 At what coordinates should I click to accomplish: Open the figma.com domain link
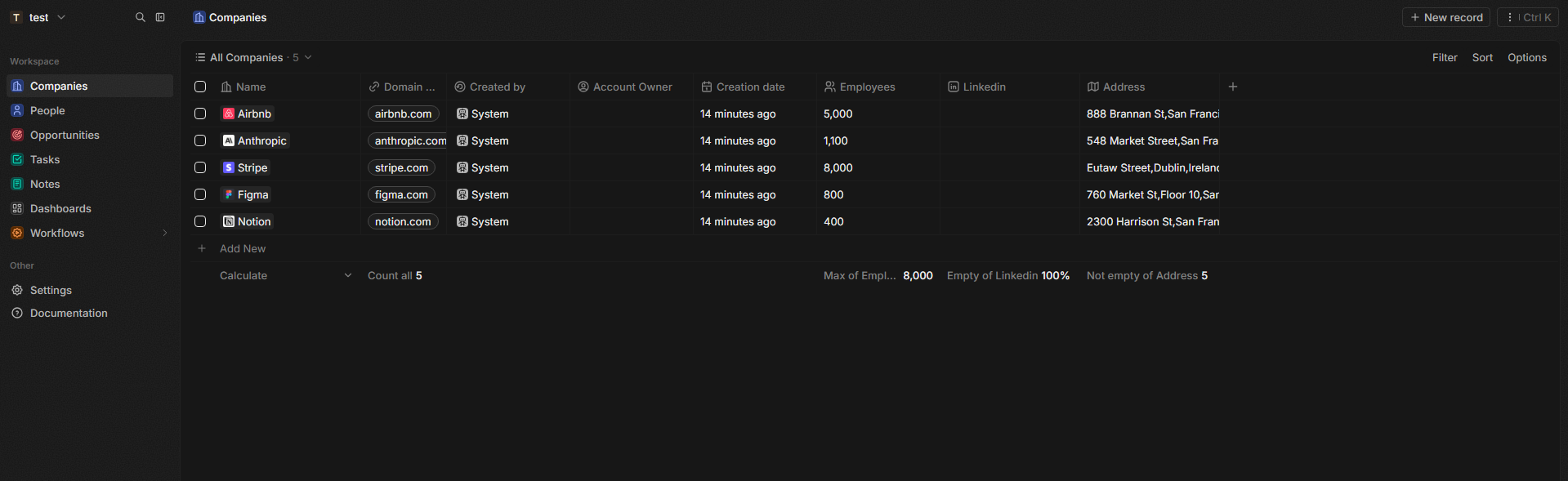401,194
